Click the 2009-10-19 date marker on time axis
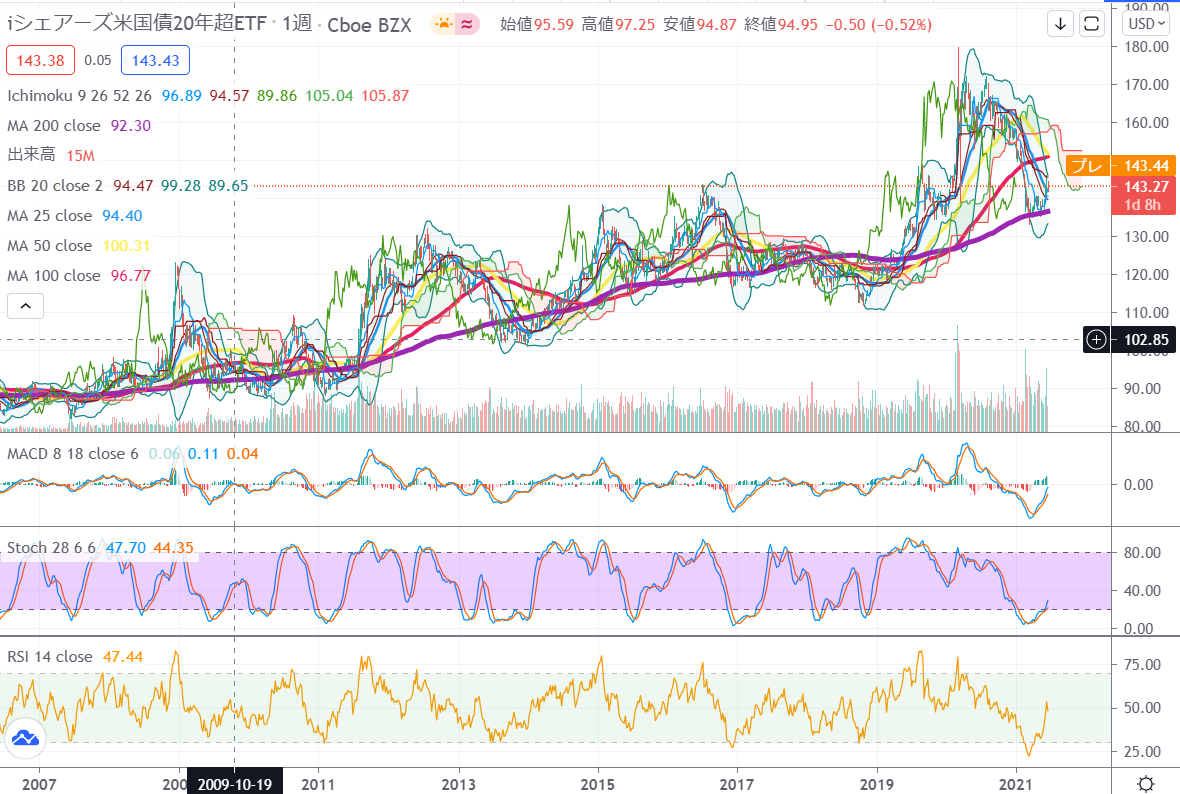Image resolution: width=1180 pixels, height=794 pixels. 235,783
